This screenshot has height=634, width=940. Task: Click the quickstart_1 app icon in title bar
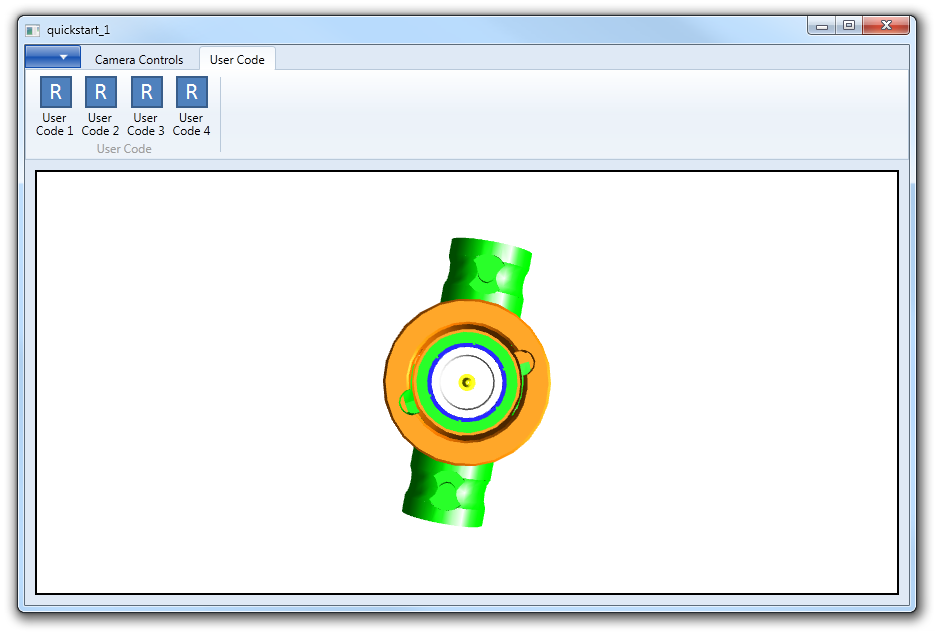click(x=33, y=30)
